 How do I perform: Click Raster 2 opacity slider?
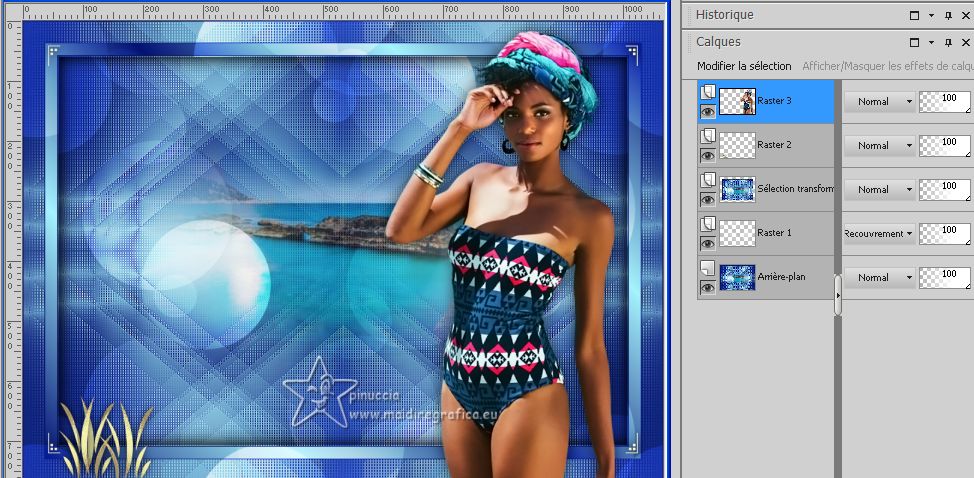[945, 146]
